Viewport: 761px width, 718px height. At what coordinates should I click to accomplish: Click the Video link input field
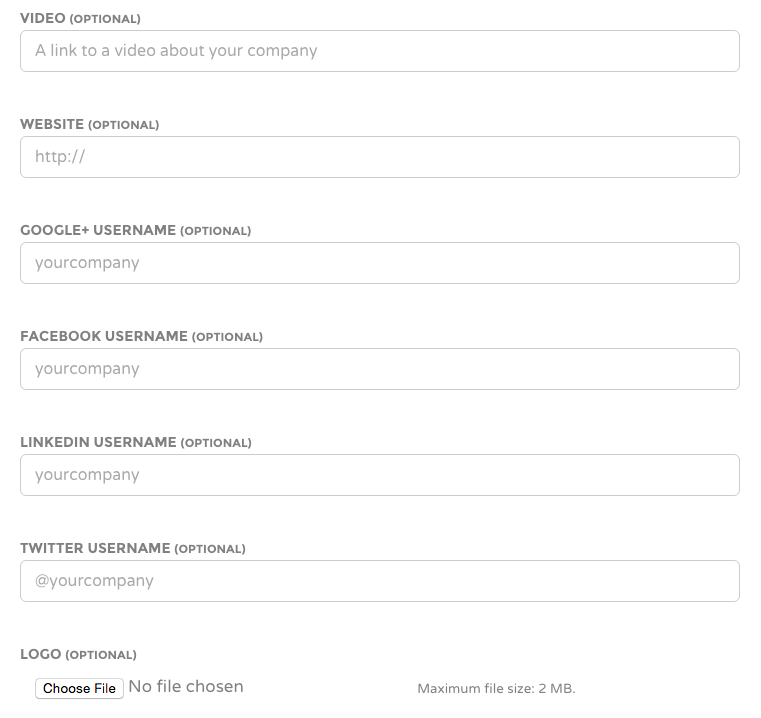pos(380,51)
